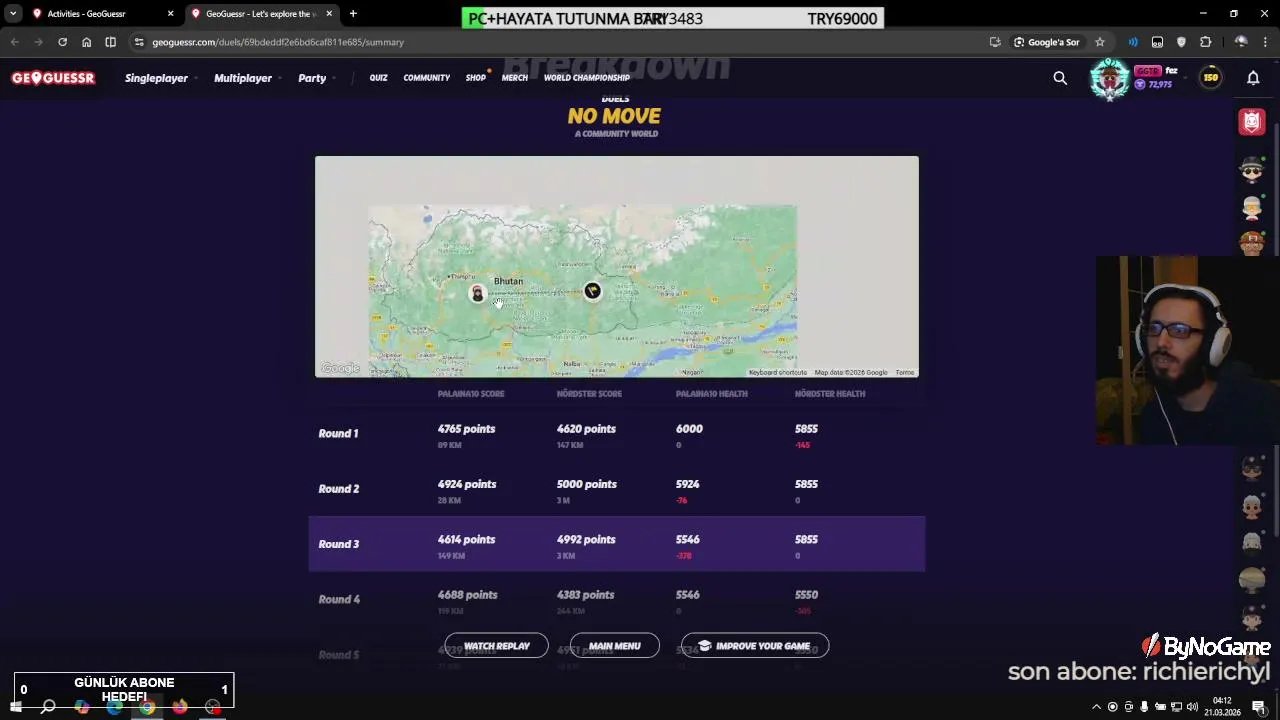This screenshot has width=1280, height=720.
Task: Click the 4383 points score in Round 4
Action: click(x=585, y=595)
